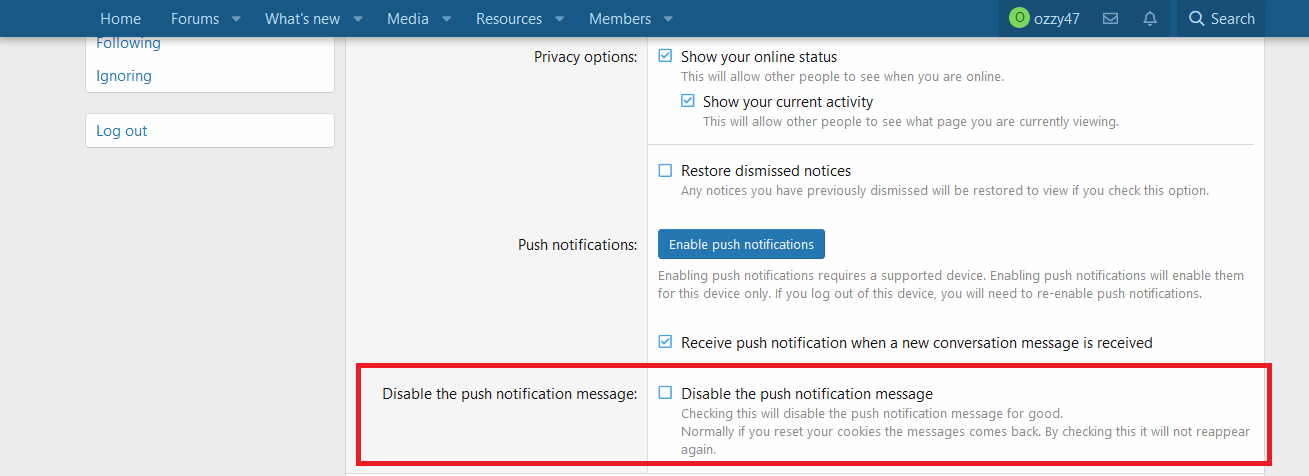Open the conversations envelope icon
Screen dimensions: 1309x476
tap(1110, 19)
